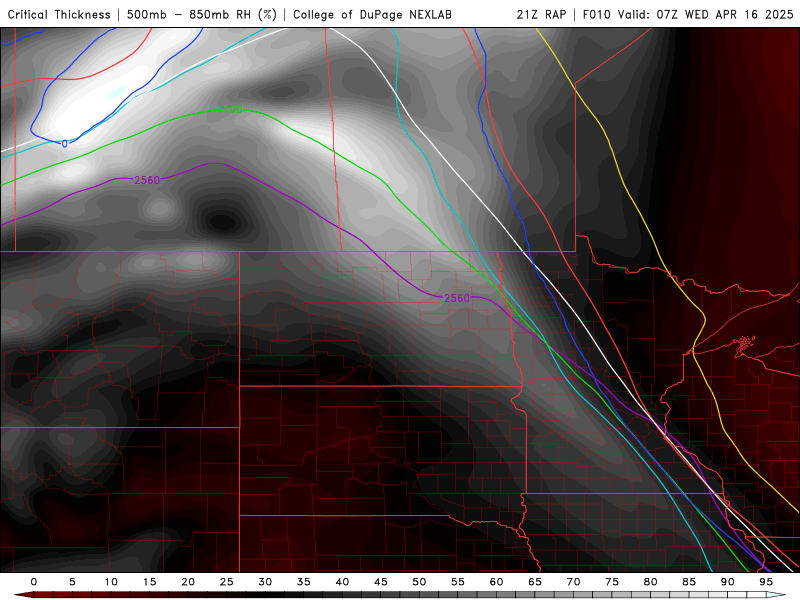This screenshot has width=800, height=600.
Task: Select the "21Z RAP" model run text
Action: coord(541,14)
